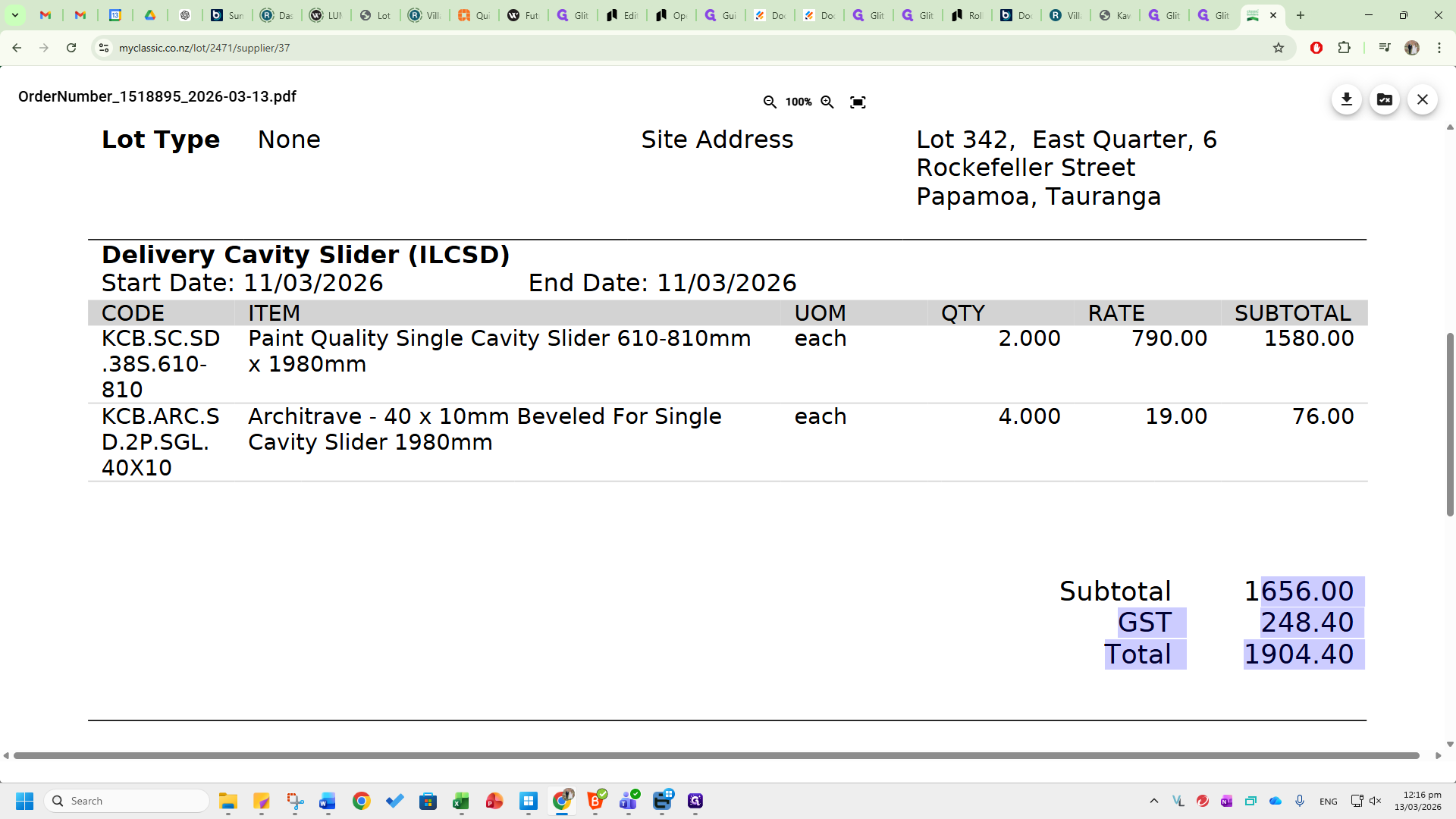Screen dimensions: 1456x819
Task: Expand the tab search dropdown arrow
Action: [x=14, y=15]
